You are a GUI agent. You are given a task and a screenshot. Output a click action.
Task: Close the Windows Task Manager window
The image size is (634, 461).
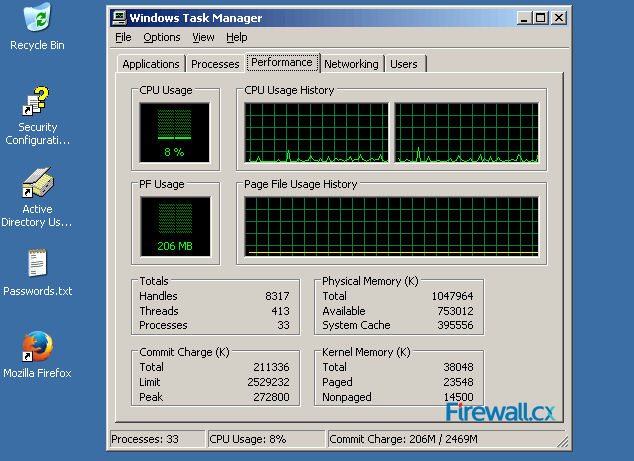pyautogui.click(x=559, y=18)
